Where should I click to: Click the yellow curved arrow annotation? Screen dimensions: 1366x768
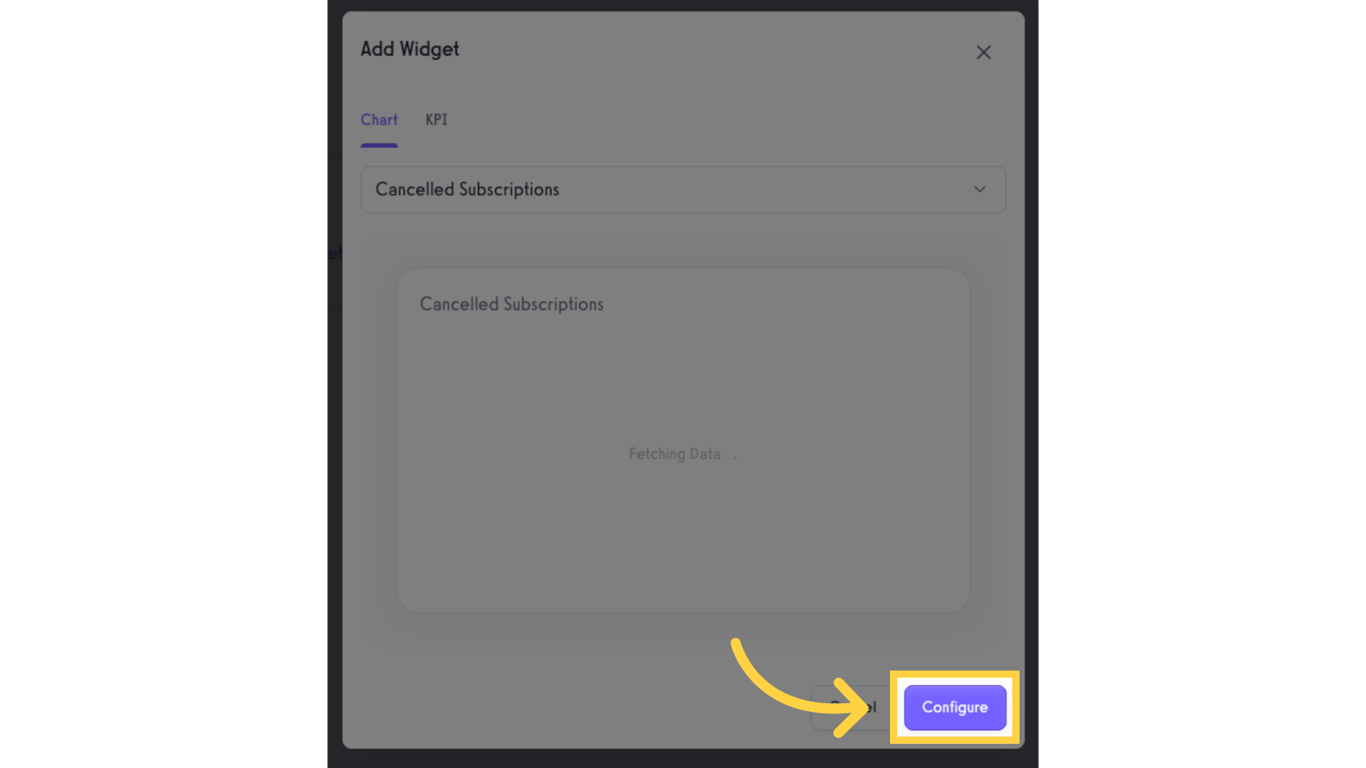click(800, 687)
